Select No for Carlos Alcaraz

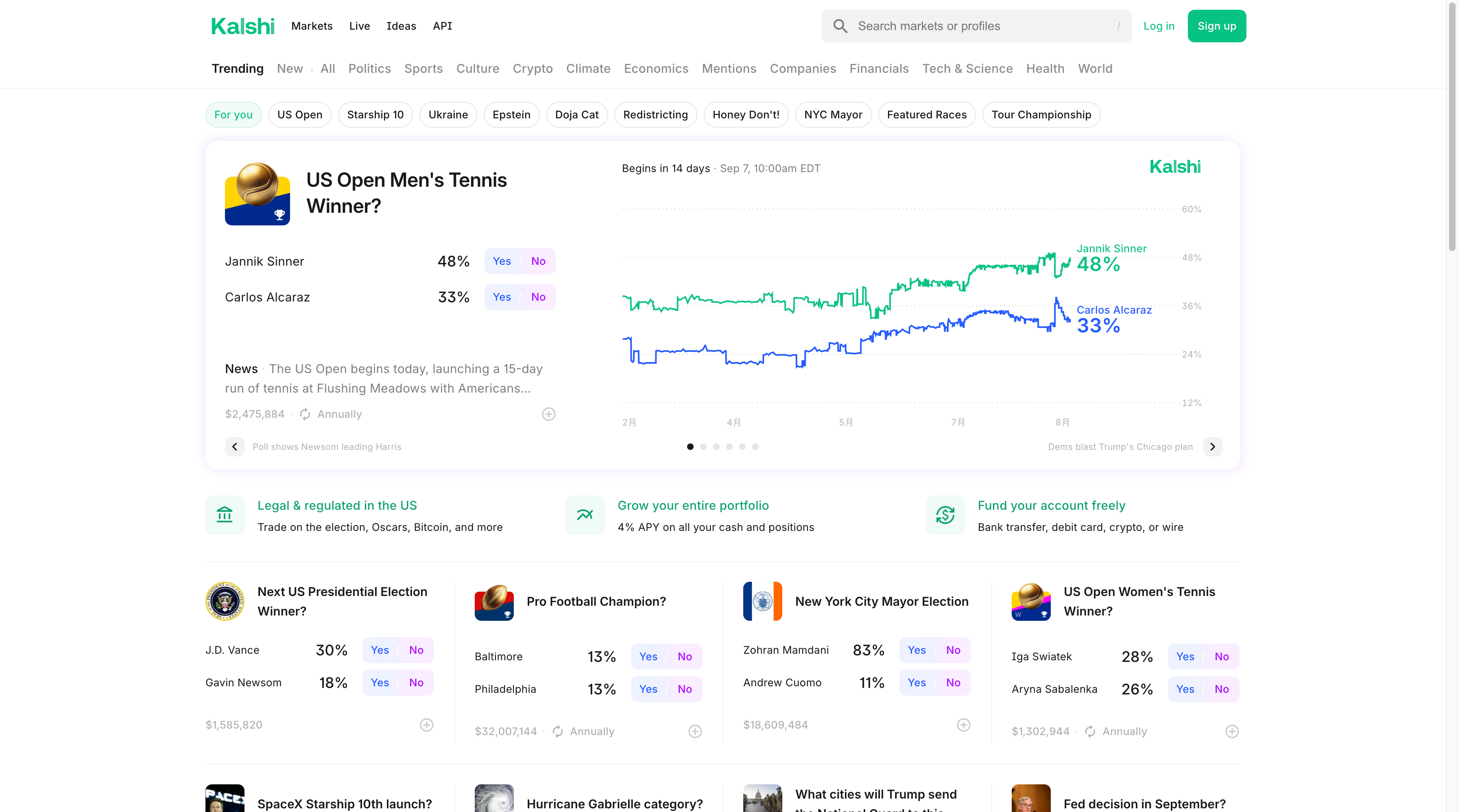(538, 297)
